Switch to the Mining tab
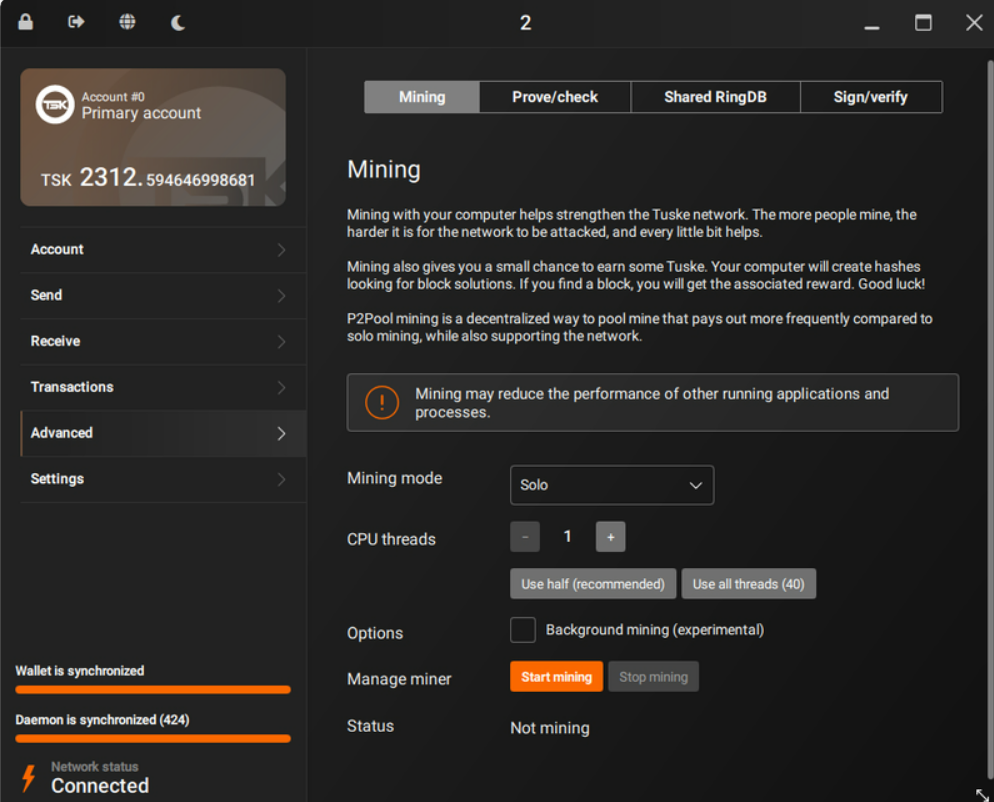Screen dimensions: 994x802 (422, 97)
